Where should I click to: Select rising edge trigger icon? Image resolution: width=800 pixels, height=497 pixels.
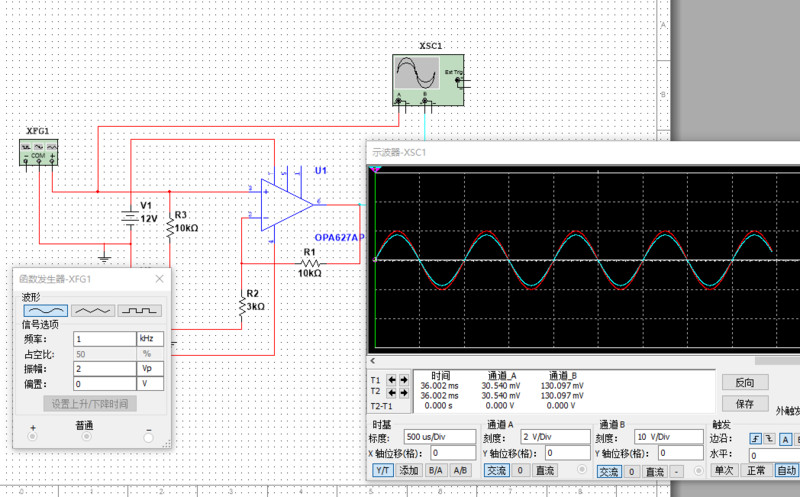click(x=755, y=438)
